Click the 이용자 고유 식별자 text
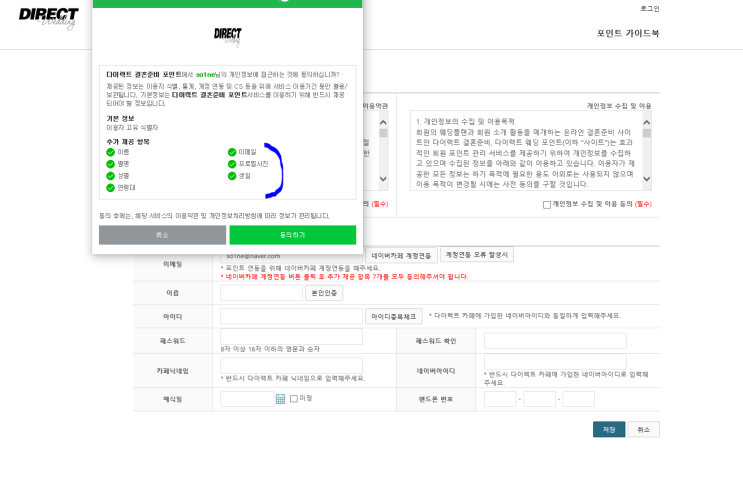The width and height of the screenshot is (743, 500). click(132, 128)
